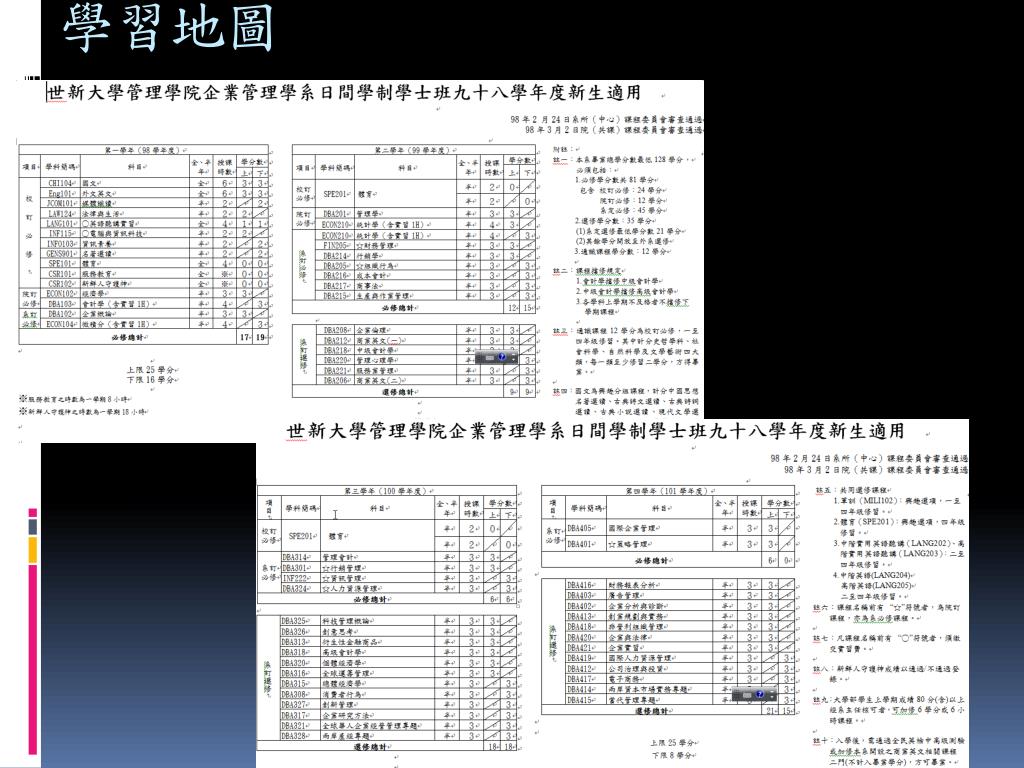This screenshot has width=1024, height=768.
Task: Select course code CSR102
Action: pos(61,283)
